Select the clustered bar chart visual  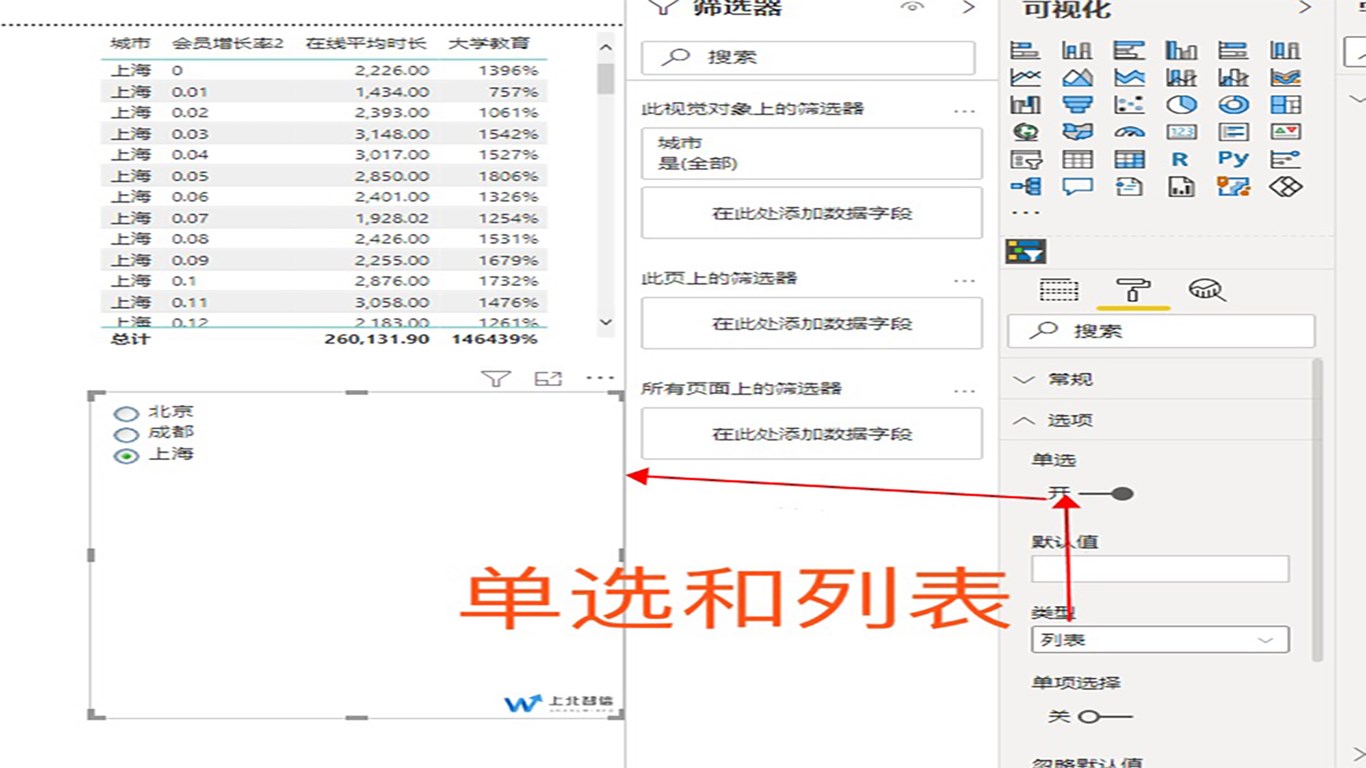[x=1129, y=50]
